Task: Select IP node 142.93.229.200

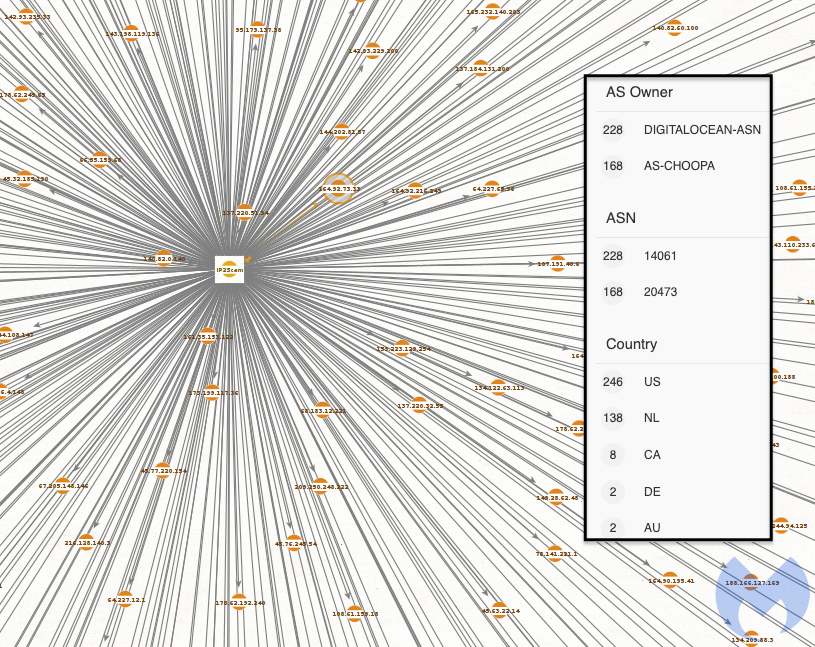Action: [373, 50]
